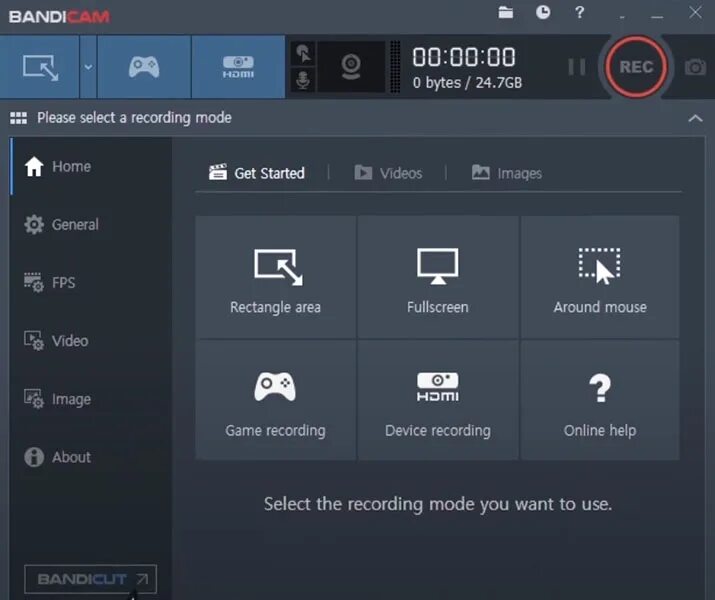Choose Device recording mode tile
Viewport: 715px width, 600px height.
click(x=438, y=400)
